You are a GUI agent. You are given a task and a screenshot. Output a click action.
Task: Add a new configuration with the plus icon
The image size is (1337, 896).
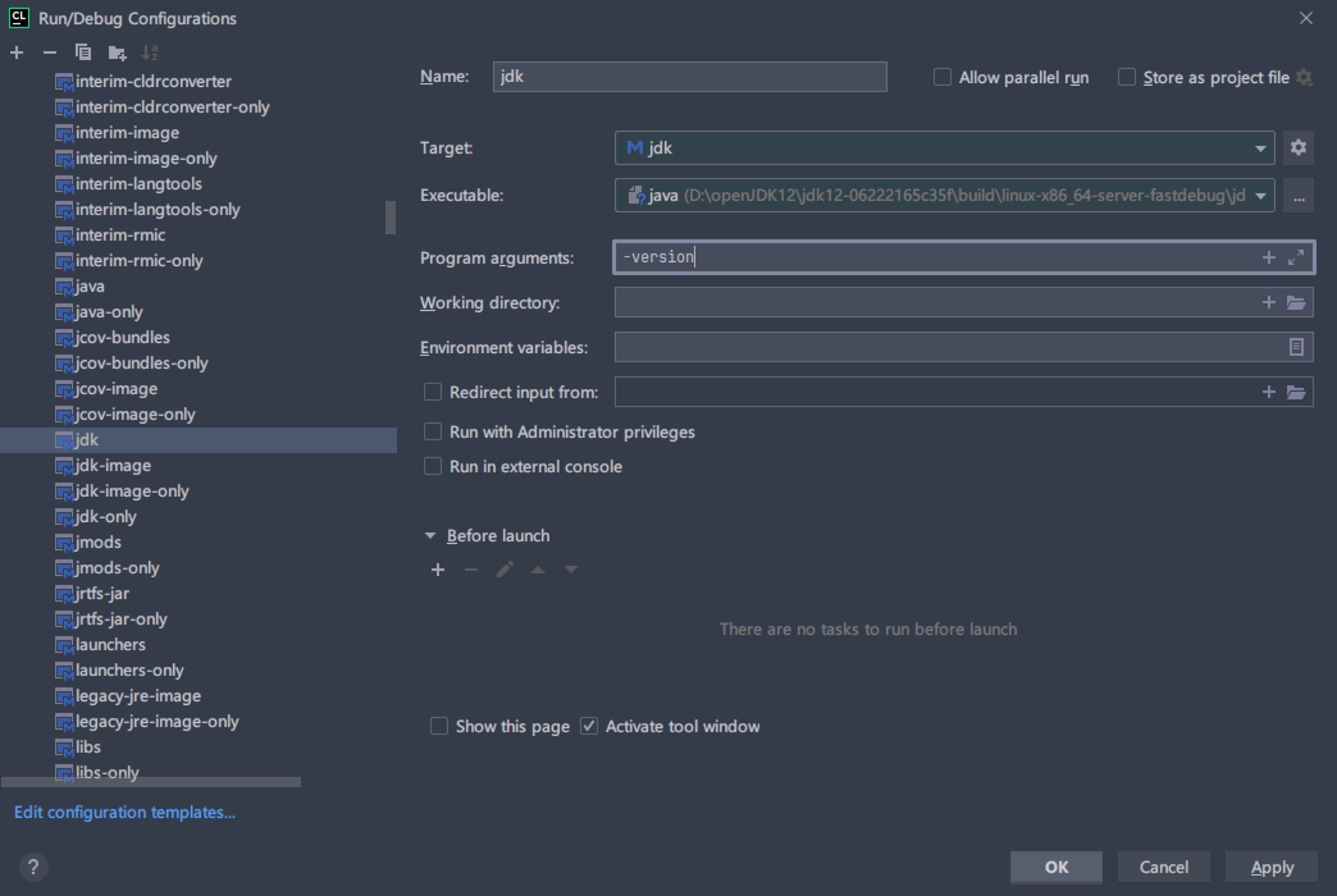click(x=17, y=52)
